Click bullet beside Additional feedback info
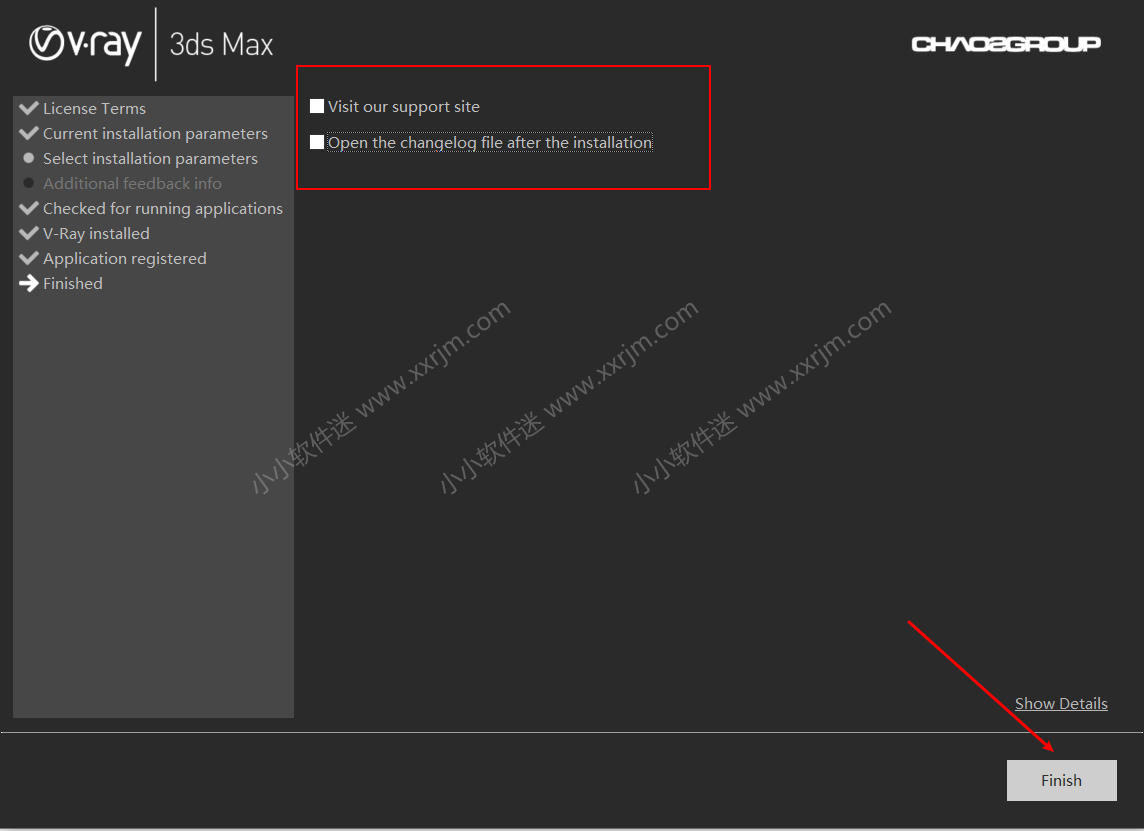Screen dimensions: 1144x831 pyautogui.click(x=28, y=182)
